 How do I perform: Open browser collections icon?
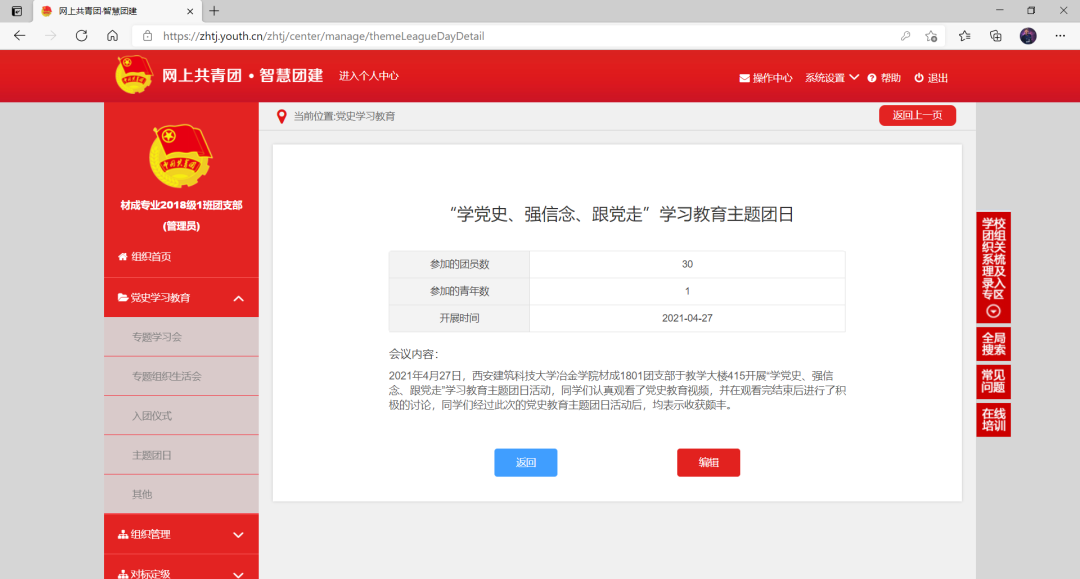[x=995, y=35]
